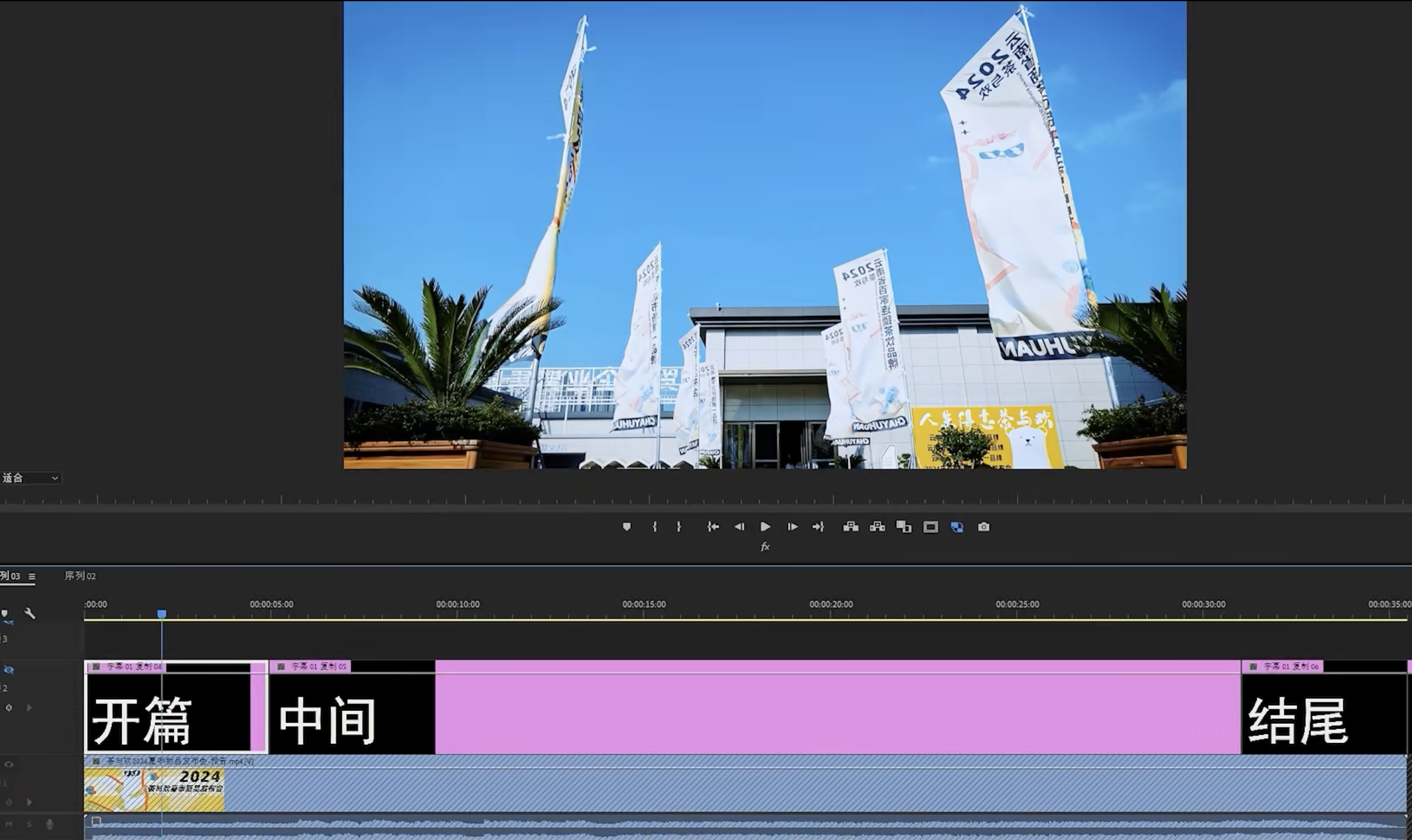The width and height of the screenshot is (1412, 840).
Task: Toggle V2 track output eye icon
Action: point(8,670)
